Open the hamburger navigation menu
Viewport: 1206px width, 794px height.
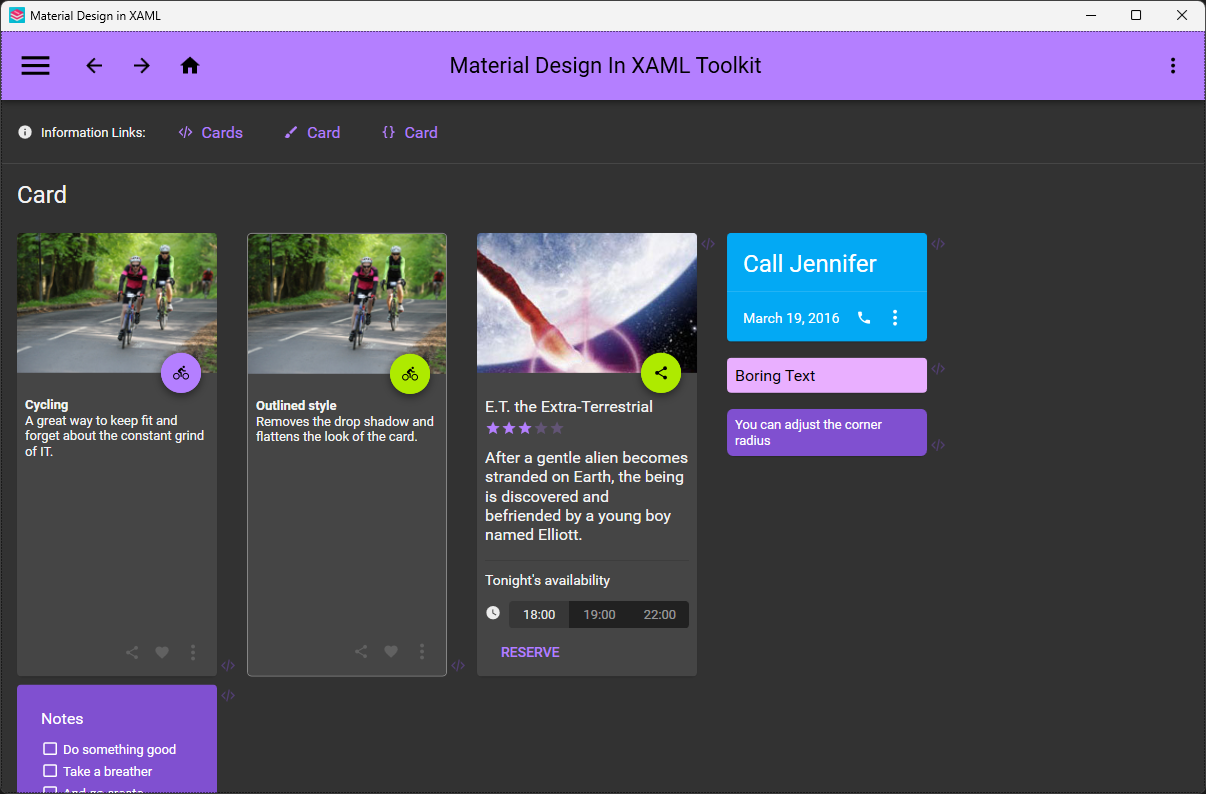(36, 66)
